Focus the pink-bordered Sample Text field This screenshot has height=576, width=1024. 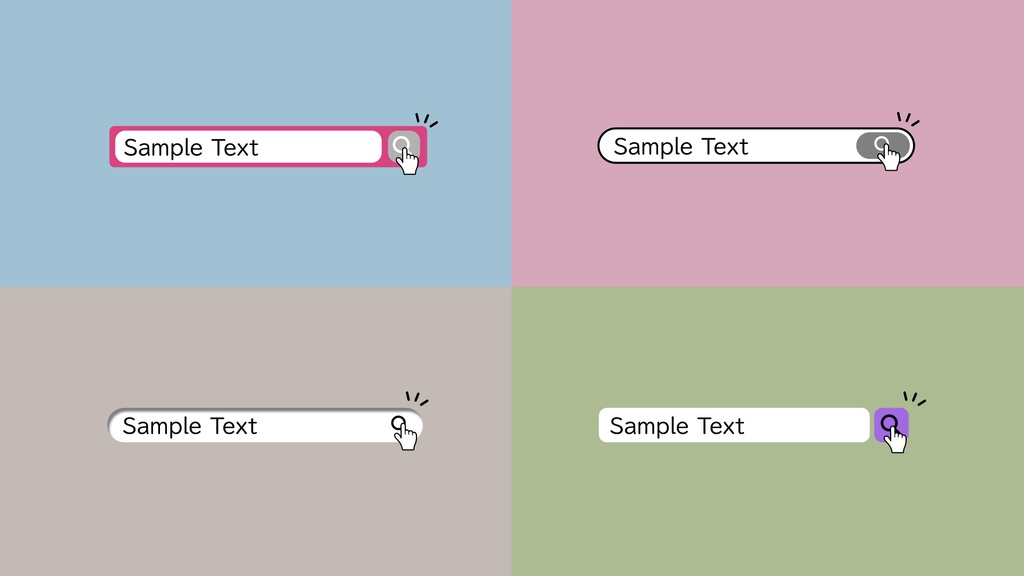pos(247,147)
